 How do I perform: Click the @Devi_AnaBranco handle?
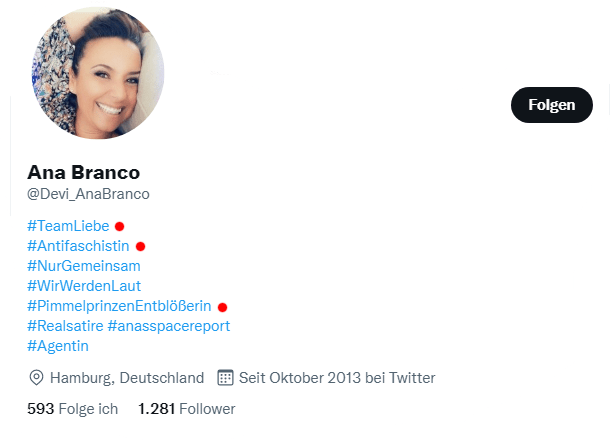pos(88,194)
